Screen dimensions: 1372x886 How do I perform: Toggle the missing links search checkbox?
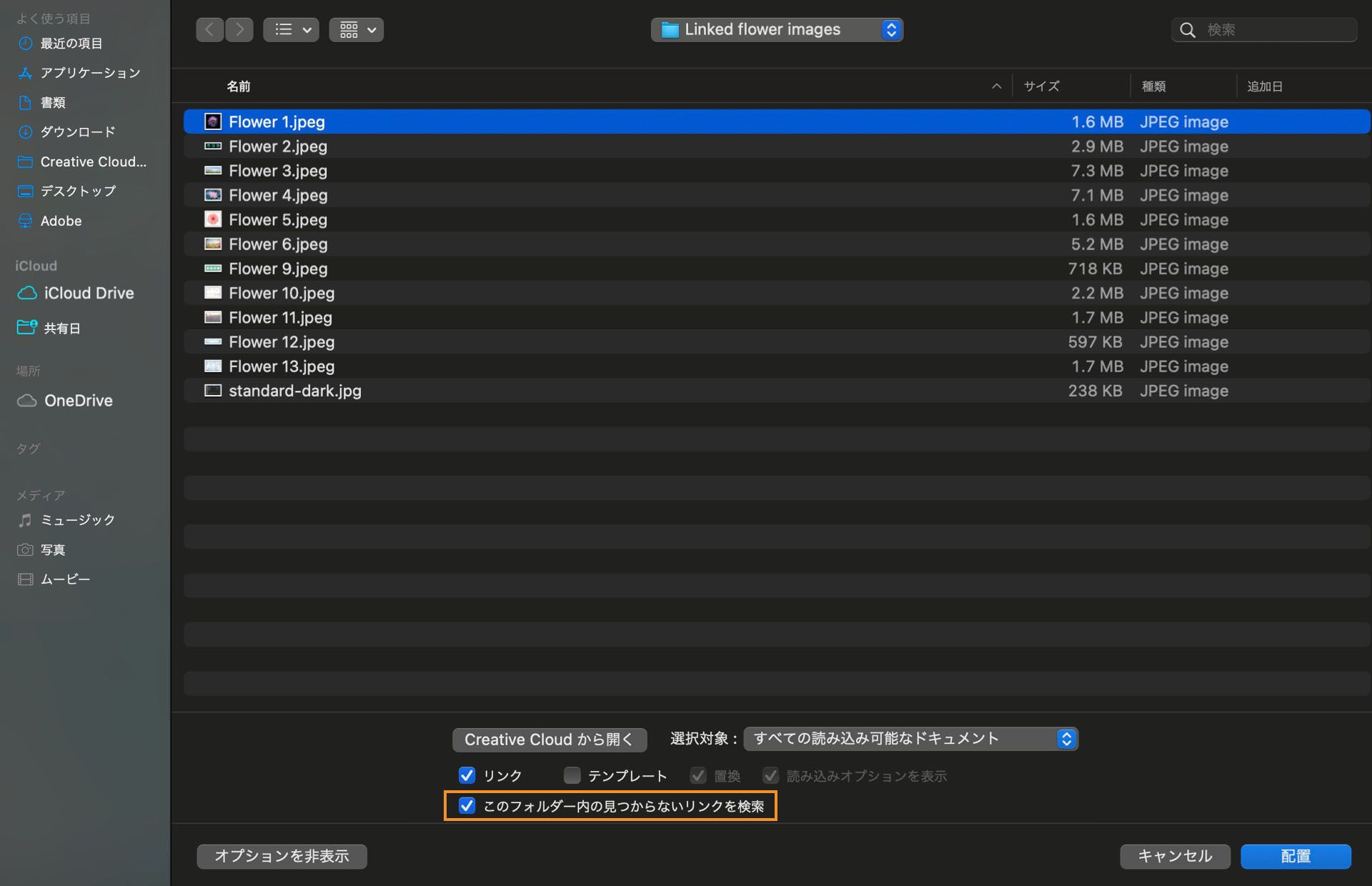click(467, 806)
